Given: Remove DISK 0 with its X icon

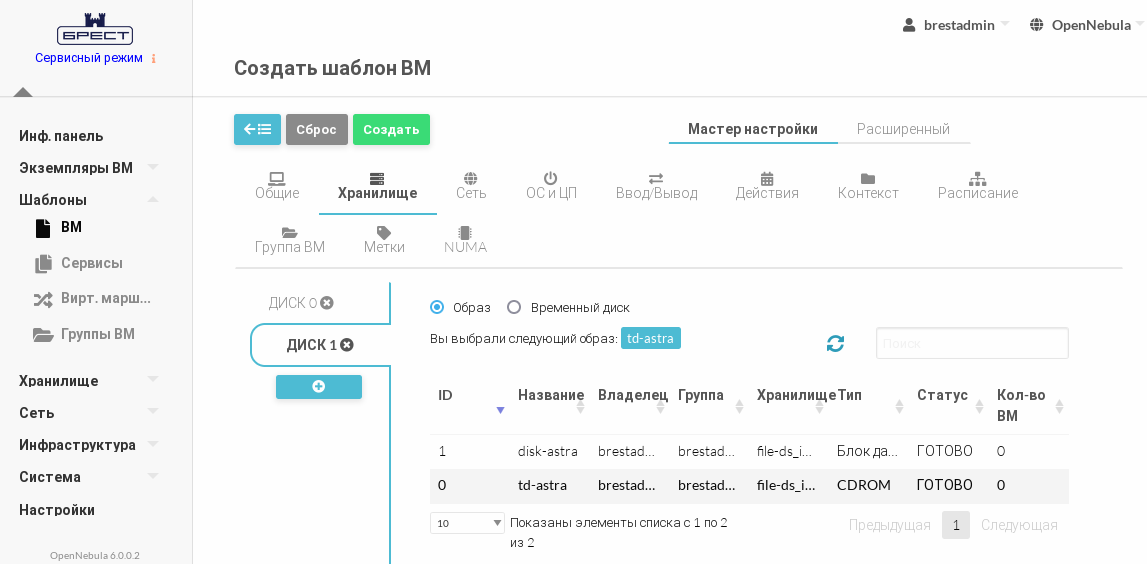Looking at the screenshot, I should pos(327,303).
